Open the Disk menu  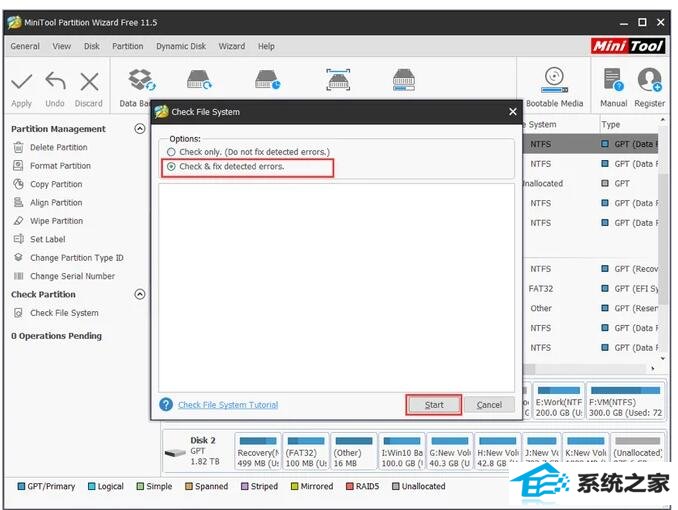pos(92,46)
